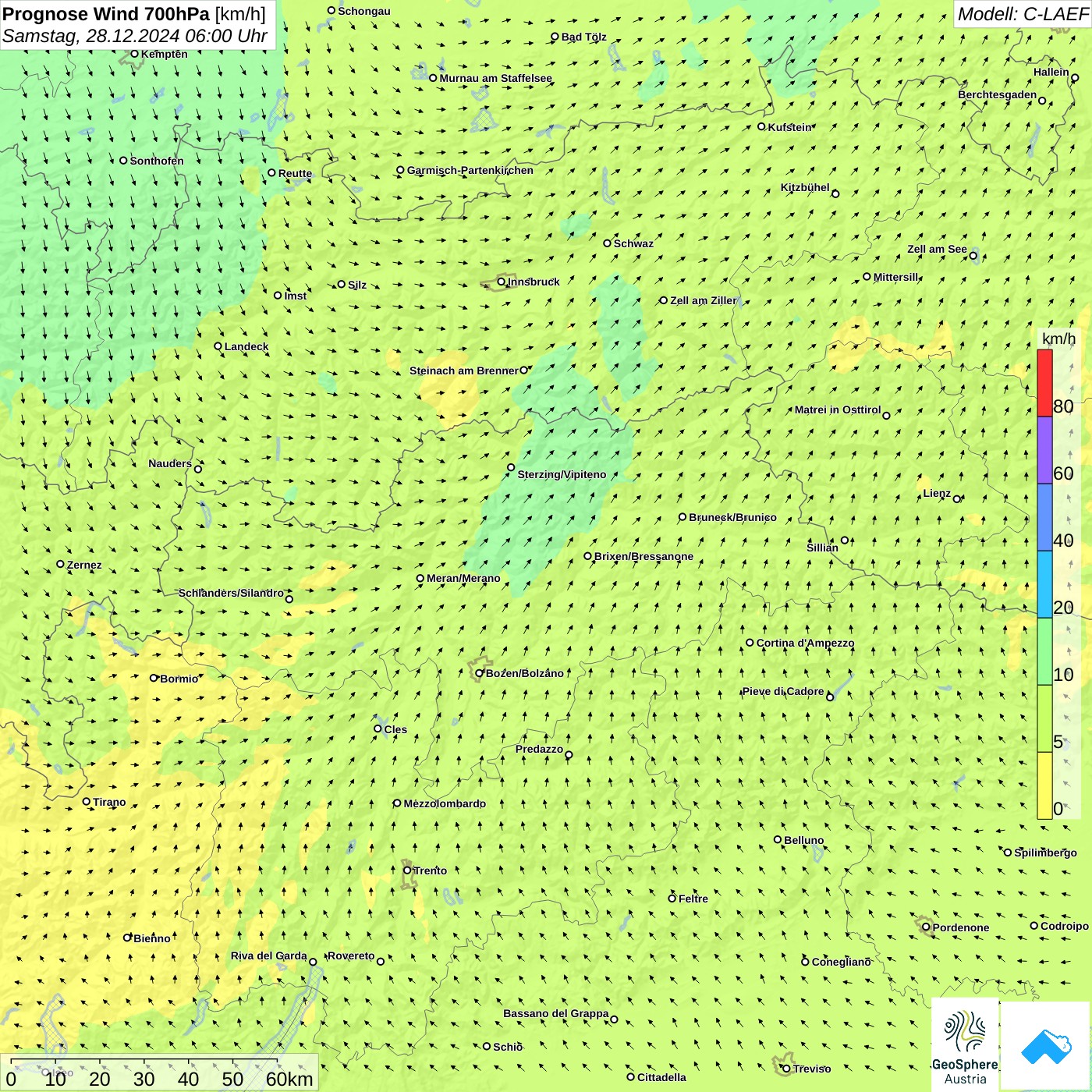Click the light blue 20 km/h legend color

pyautogui.click(x=1044, y=584)
